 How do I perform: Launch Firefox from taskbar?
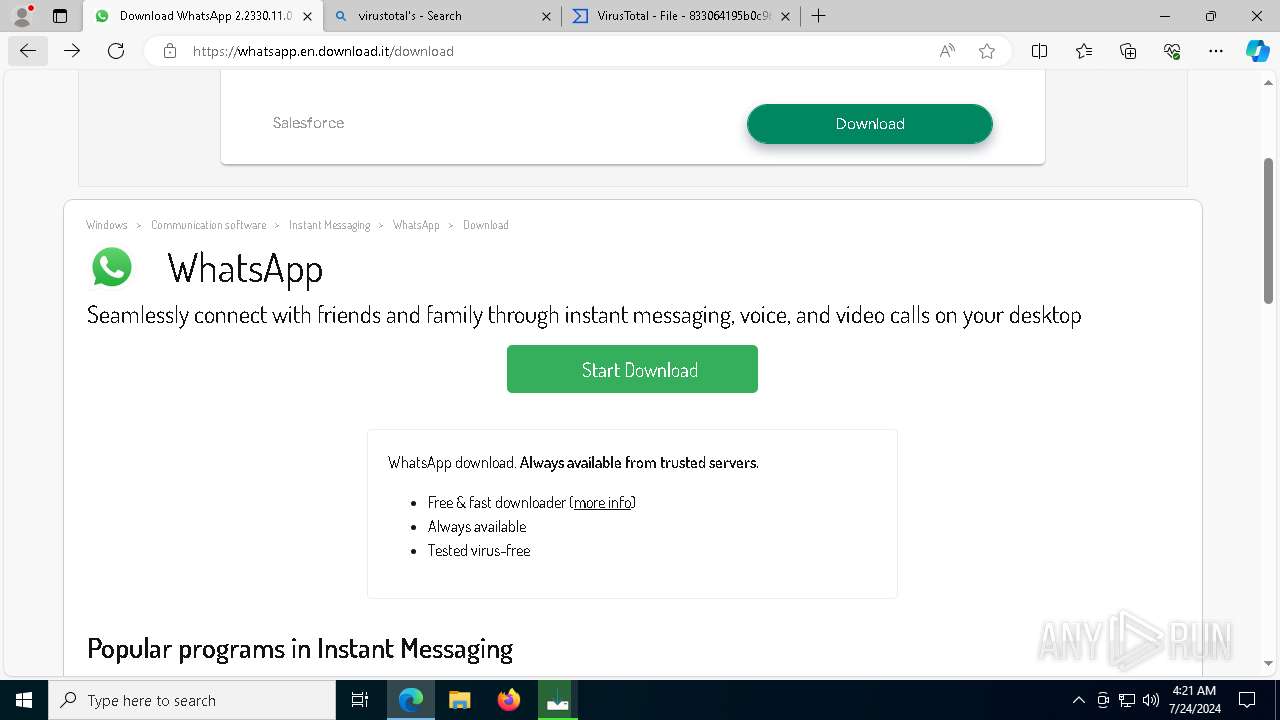pyautogui.click(x=509, y=700)
